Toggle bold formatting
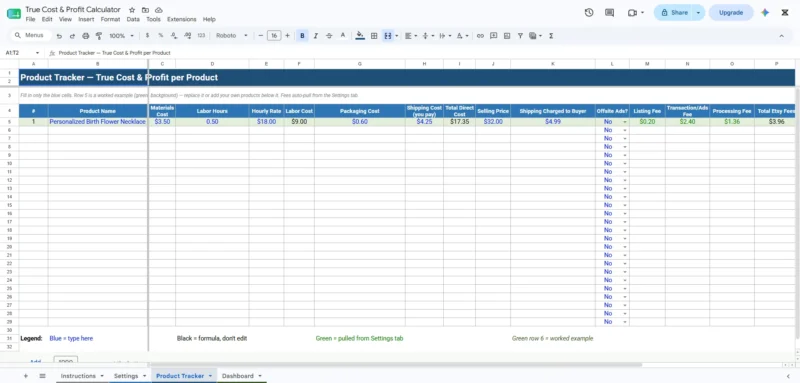Viewport: 800px width, 383px height. click(303, 36)
